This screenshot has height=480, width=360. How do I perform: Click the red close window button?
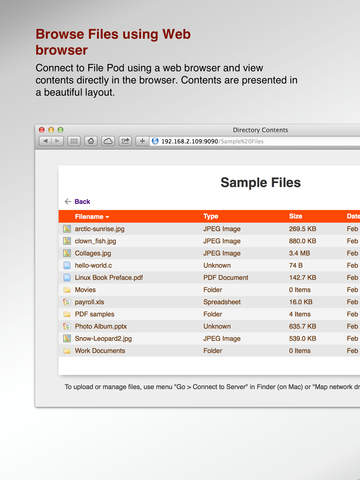(x=42, y=130)
